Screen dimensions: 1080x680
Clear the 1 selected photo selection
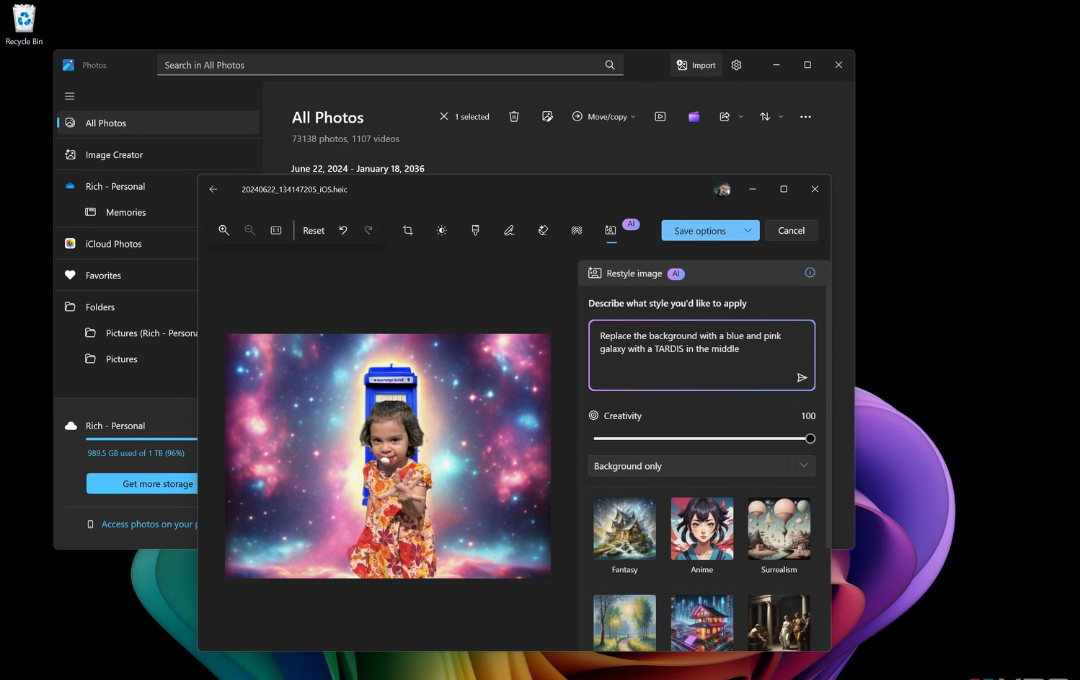(x=444, y=117)
